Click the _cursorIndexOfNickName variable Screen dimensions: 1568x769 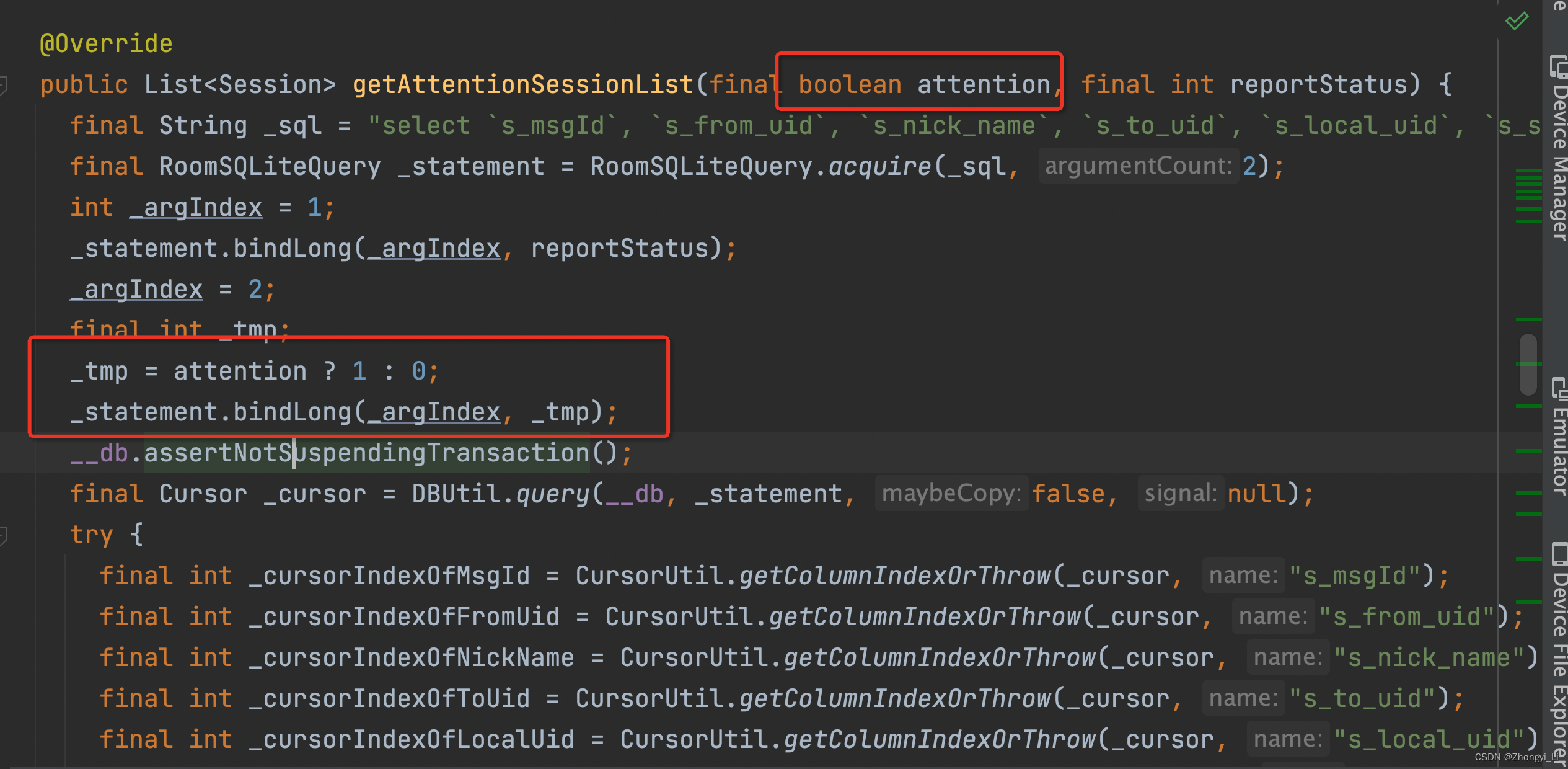pos(412,658)
